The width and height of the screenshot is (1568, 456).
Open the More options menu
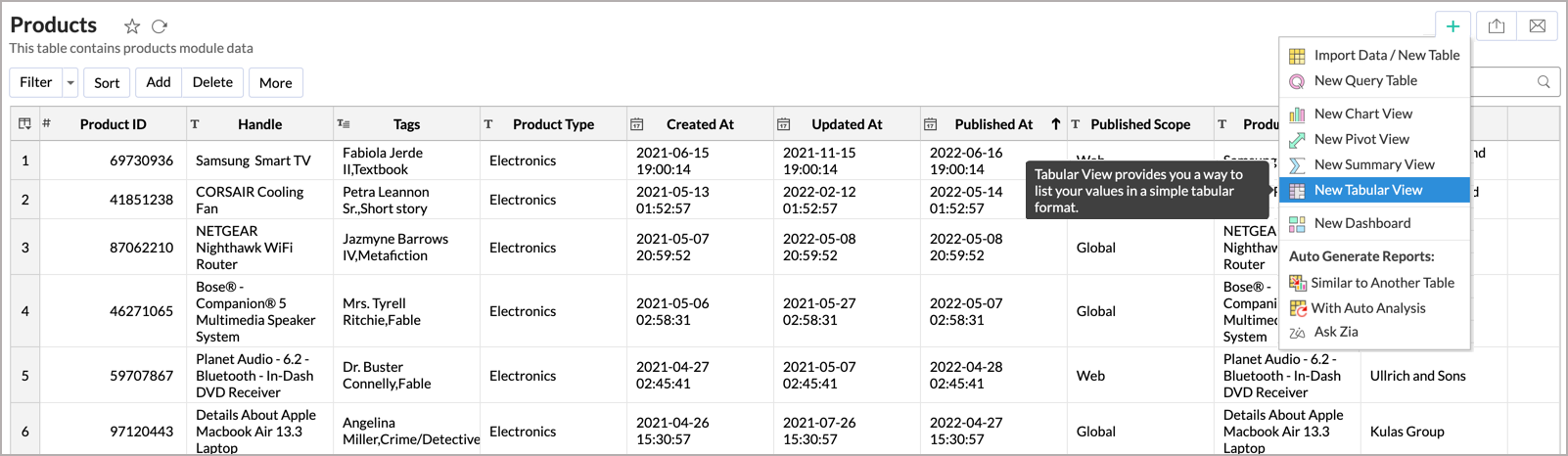point(276,83)
